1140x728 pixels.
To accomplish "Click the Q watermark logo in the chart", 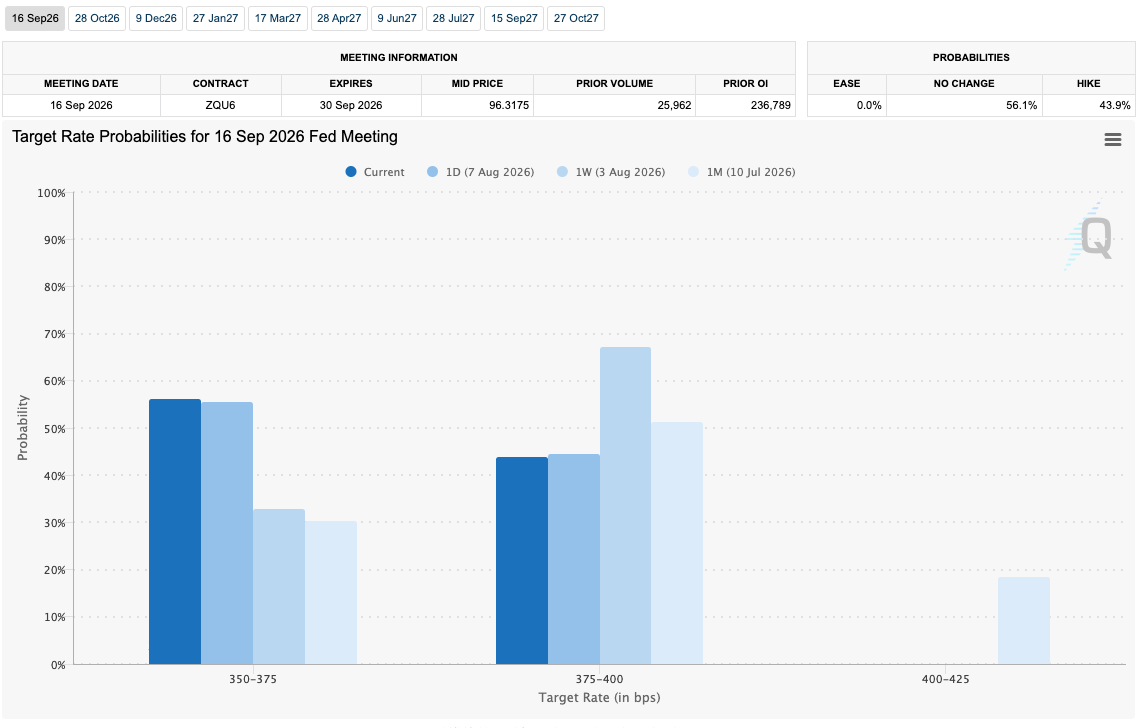I will [1091, 236].
